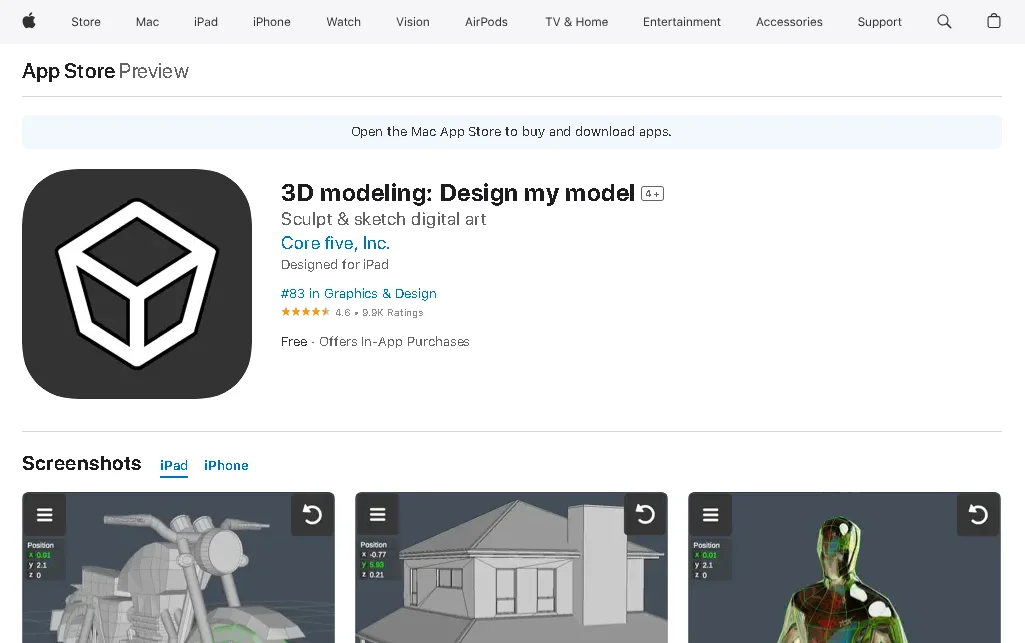1025x643 pixels.
Task: Click the house model screenshot
Action: coord(511,590)
